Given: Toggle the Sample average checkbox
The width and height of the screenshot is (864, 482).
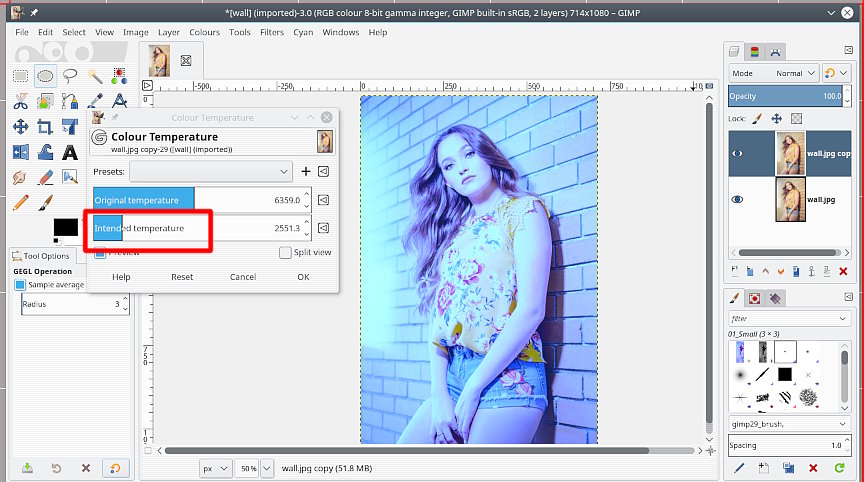Looking at the screenshot, I should 20,285.
